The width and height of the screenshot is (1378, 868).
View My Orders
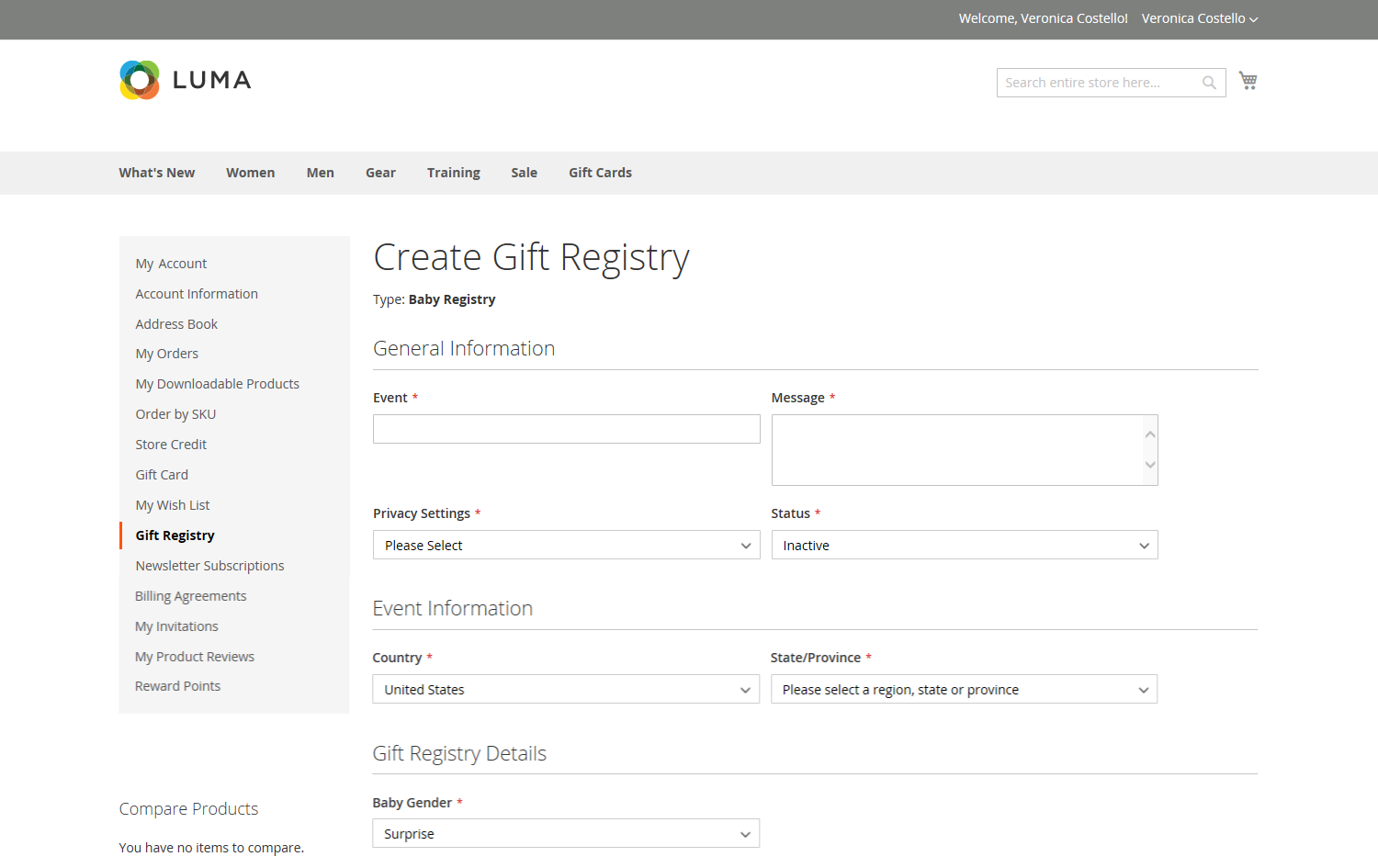tap(166, 353)
